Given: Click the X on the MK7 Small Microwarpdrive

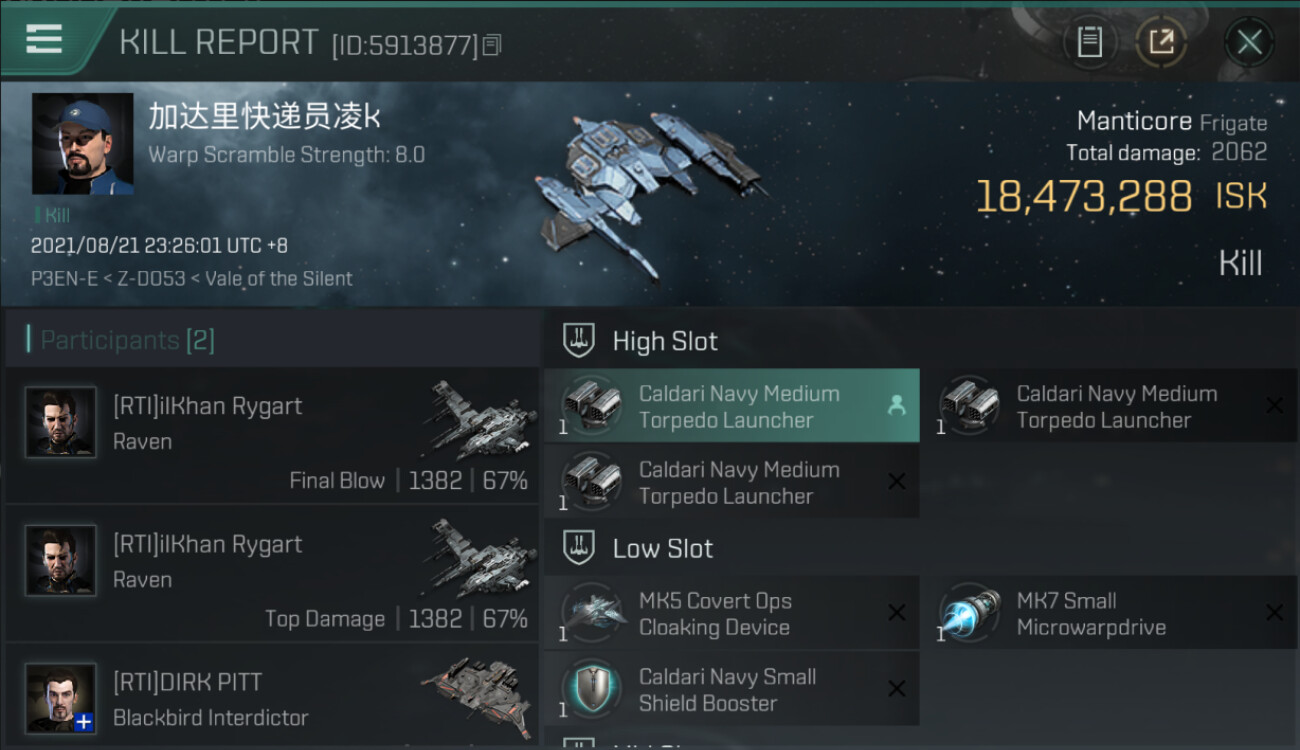Looking at the screenshot, I should [x=1274, y=613].
